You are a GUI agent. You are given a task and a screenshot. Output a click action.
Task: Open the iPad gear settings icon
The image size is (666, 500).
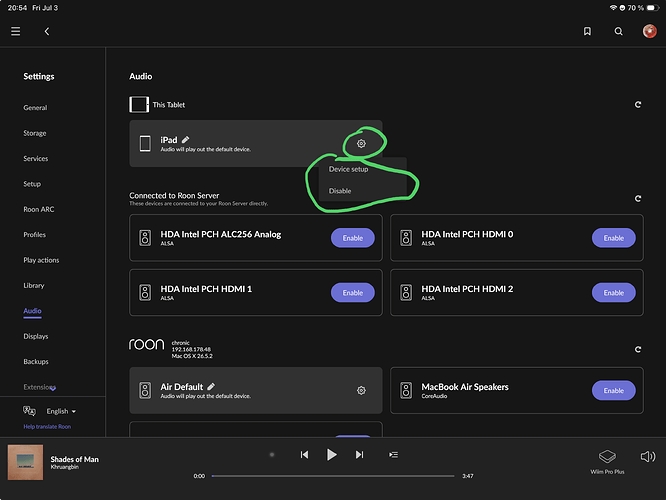point(361,144)
